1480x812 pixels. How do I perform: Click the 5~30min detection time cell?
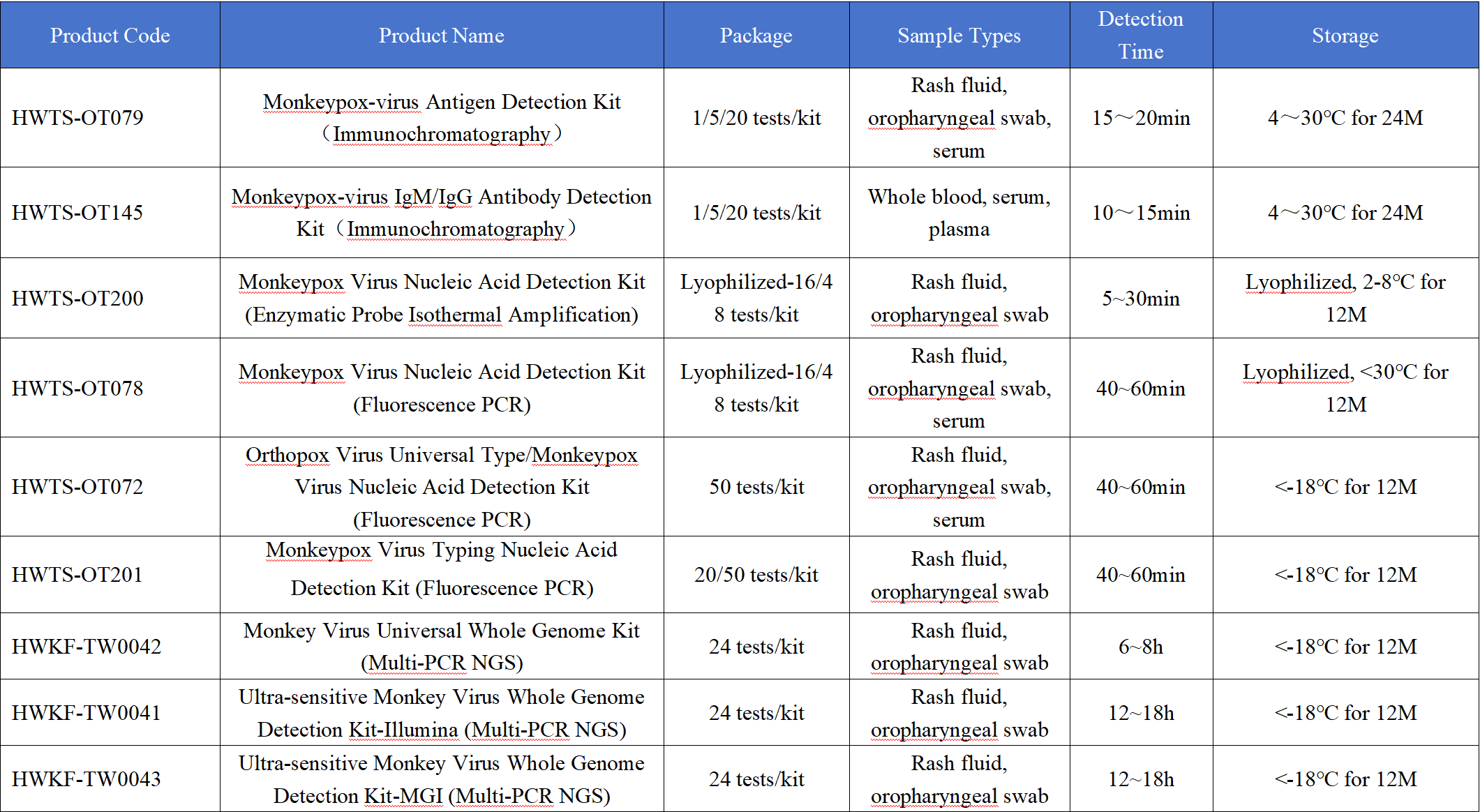(1140, 299)
